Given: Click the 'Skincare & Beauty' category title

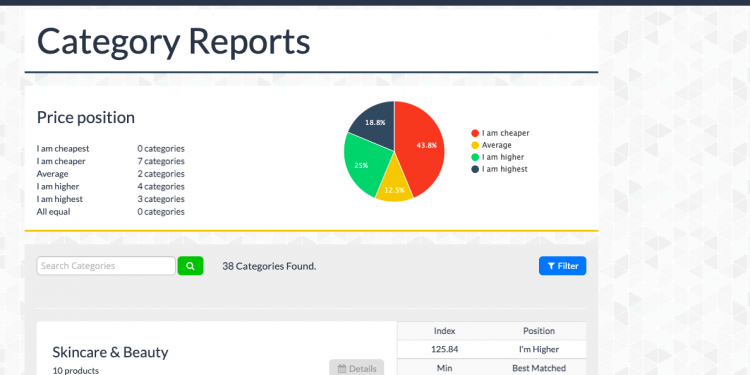Looking at the screenshot, I should 110,353.
